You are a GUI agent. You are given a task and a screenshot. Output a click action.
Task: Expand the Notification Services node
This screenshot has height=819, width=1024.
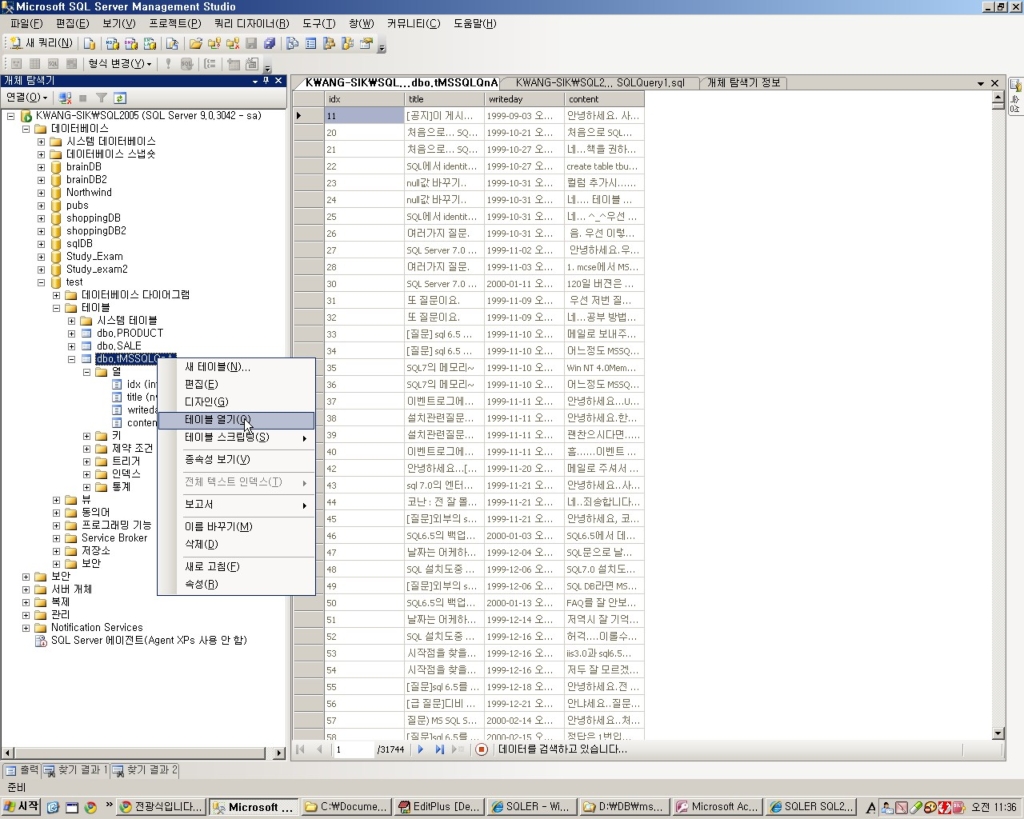pos(25,628)
